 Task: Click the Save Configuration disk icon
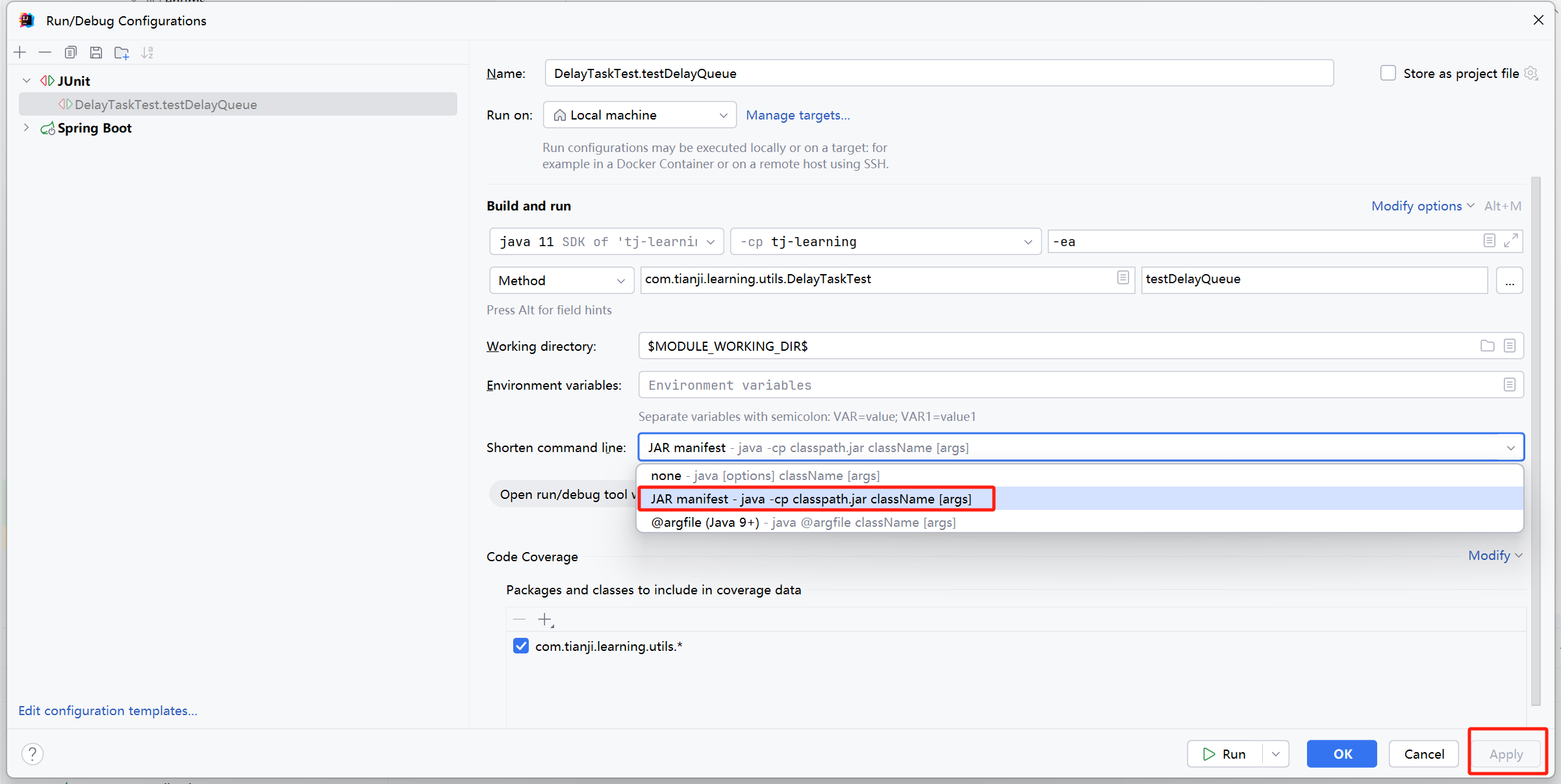[96, 53]
